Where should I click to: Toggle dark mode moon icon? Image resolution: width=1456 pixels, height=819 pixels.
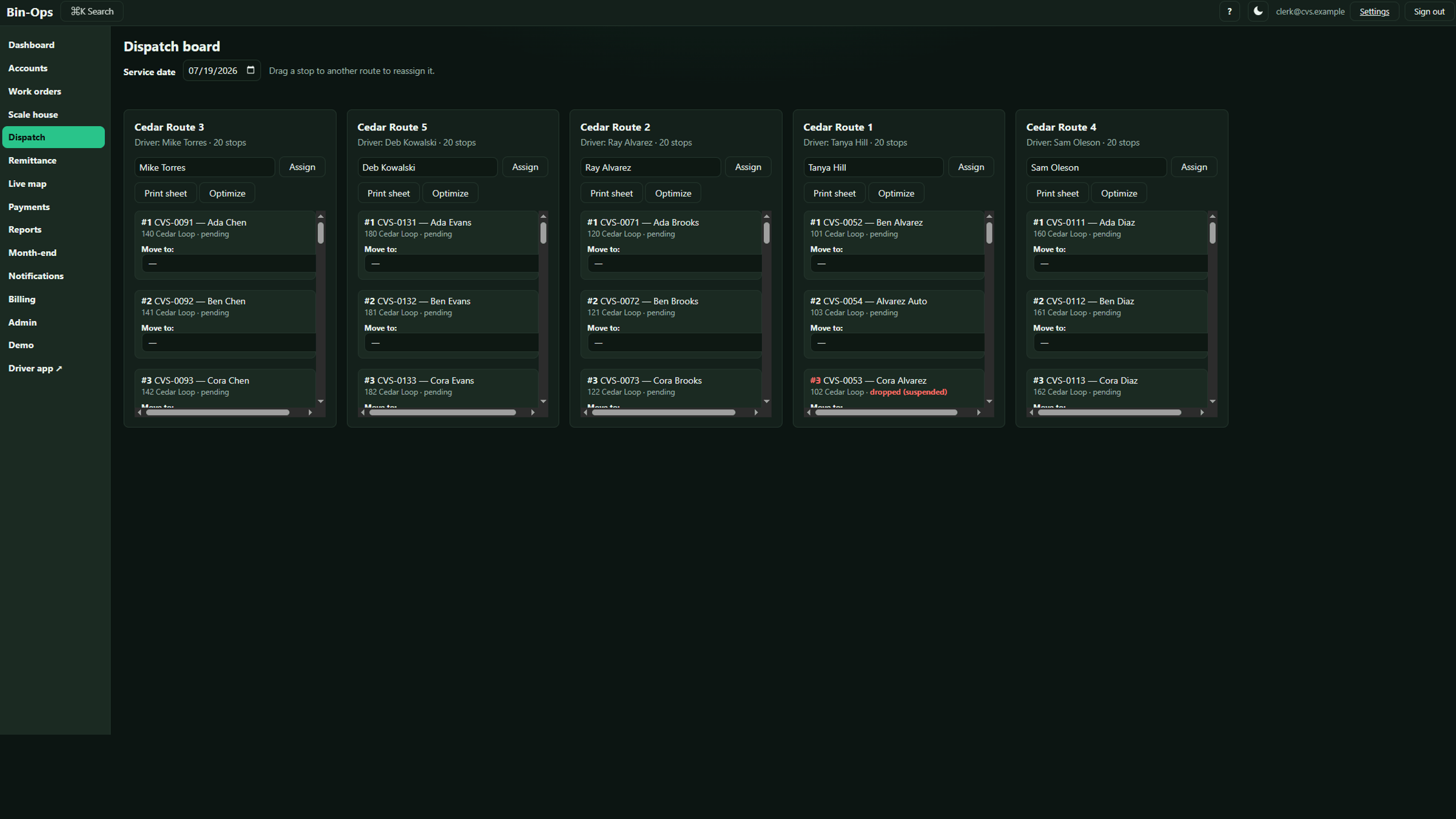[1258, 12]
